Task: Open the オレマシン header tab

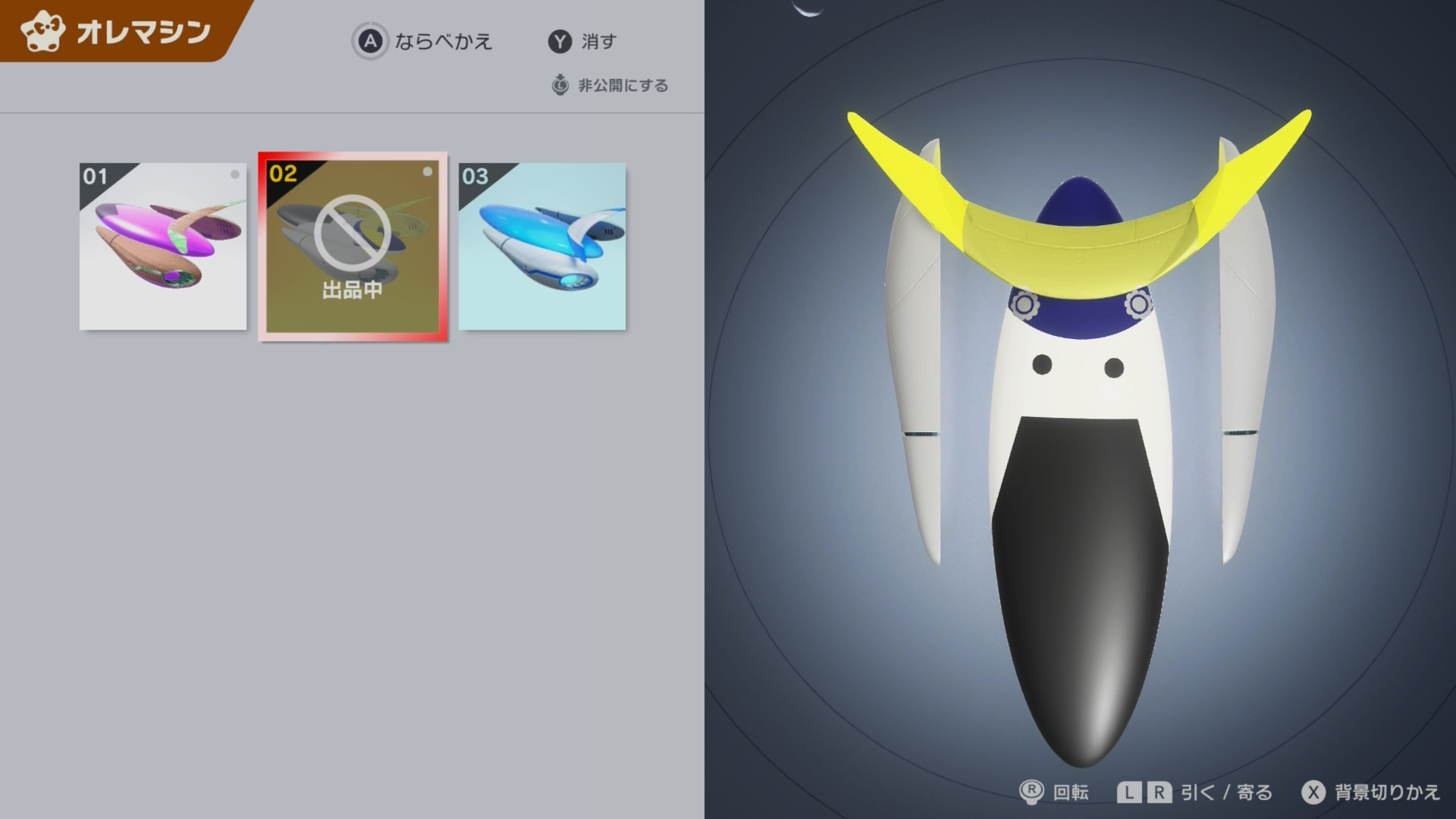Action: pyautogui.click(x=143, y=32)
